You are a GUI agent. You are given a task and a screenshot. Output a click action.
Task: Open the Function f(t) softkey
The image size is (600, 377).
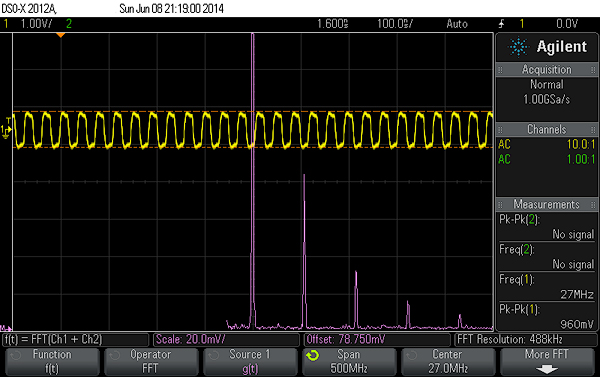pyautogui.click(x=52, y=361)
